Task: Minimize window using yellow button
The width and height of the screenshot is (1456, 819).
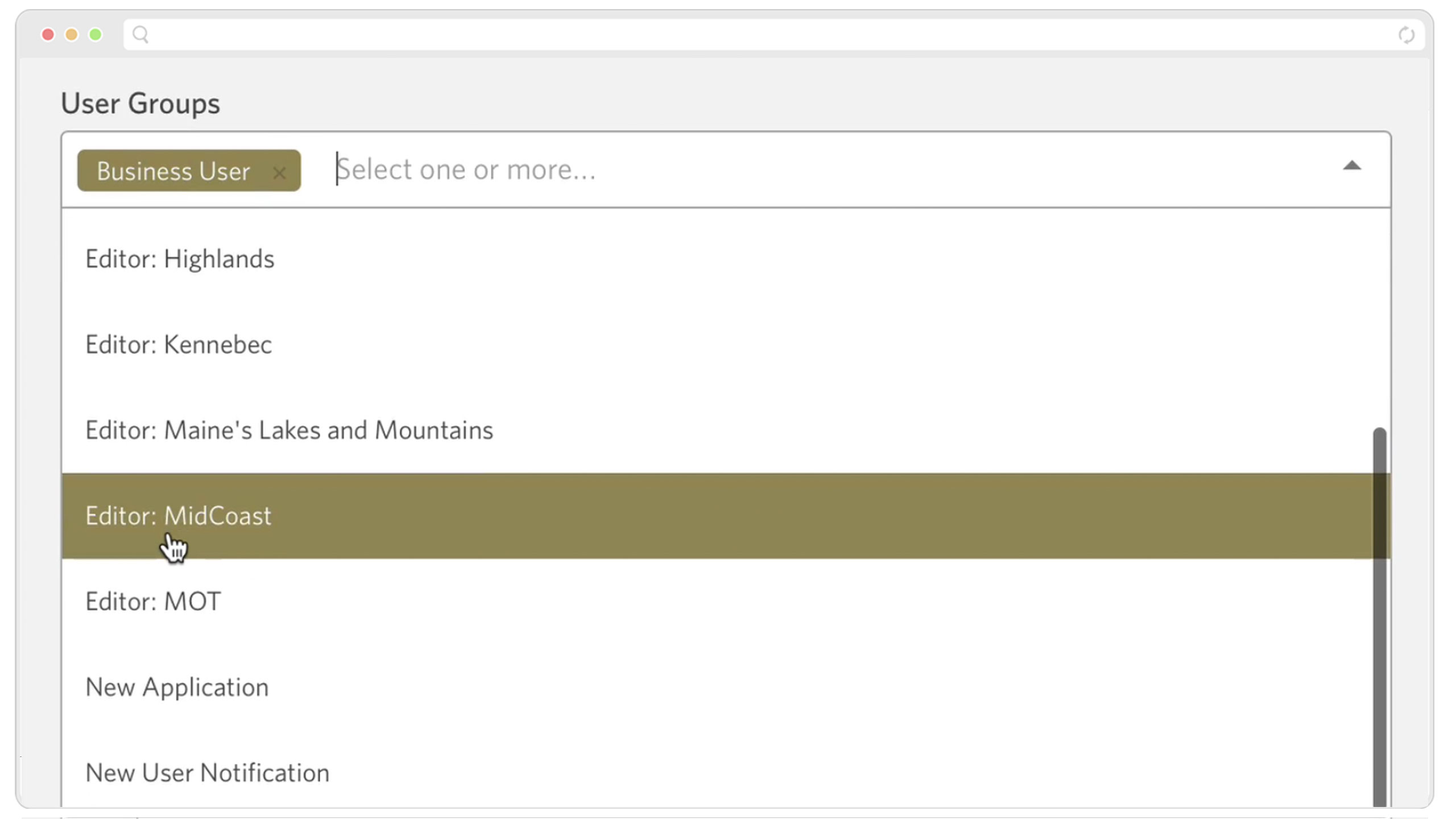Action: tap(72, 35)
